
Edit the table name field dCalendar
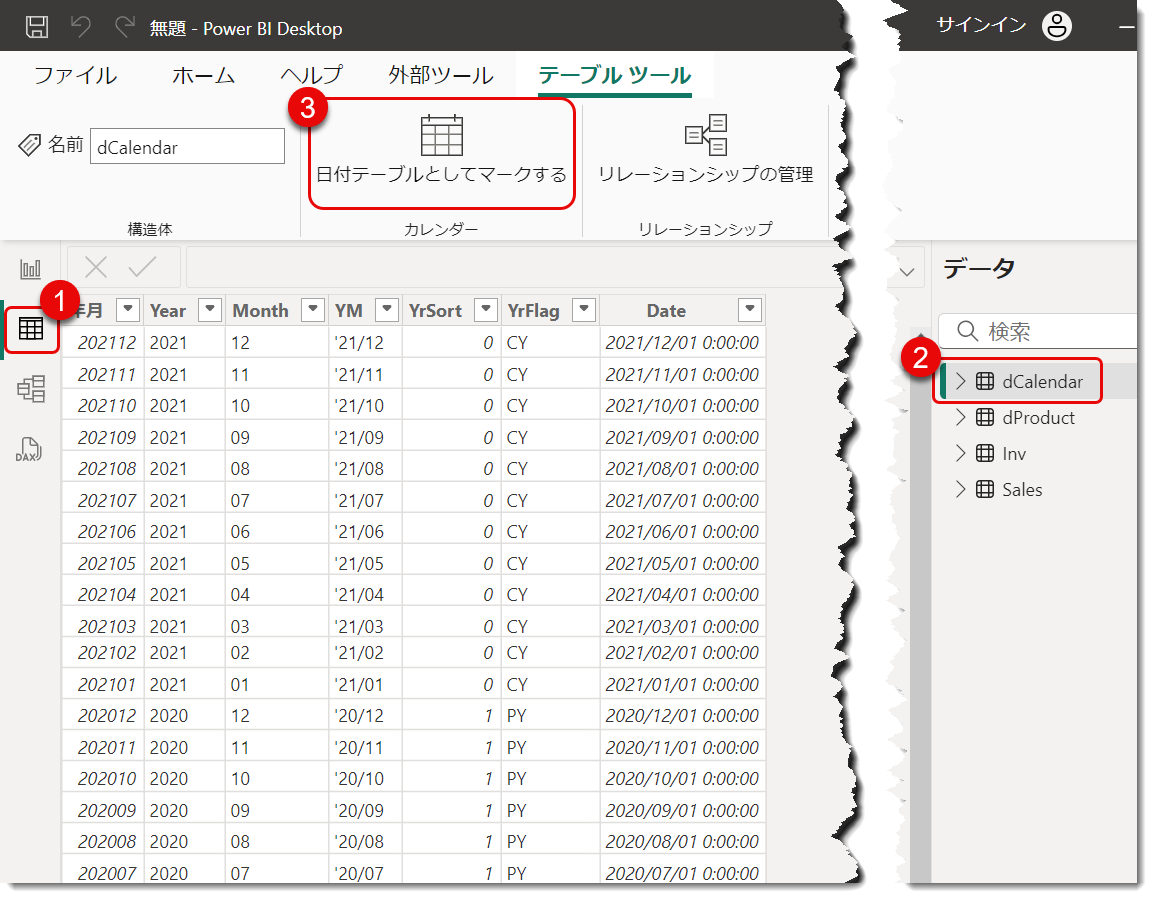click(x=187, y=146)
